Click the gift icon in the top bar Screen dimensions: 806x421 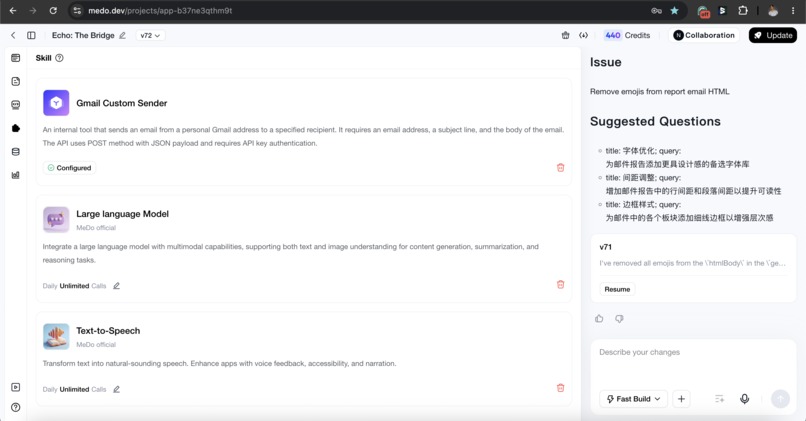(x=565, y=35)
